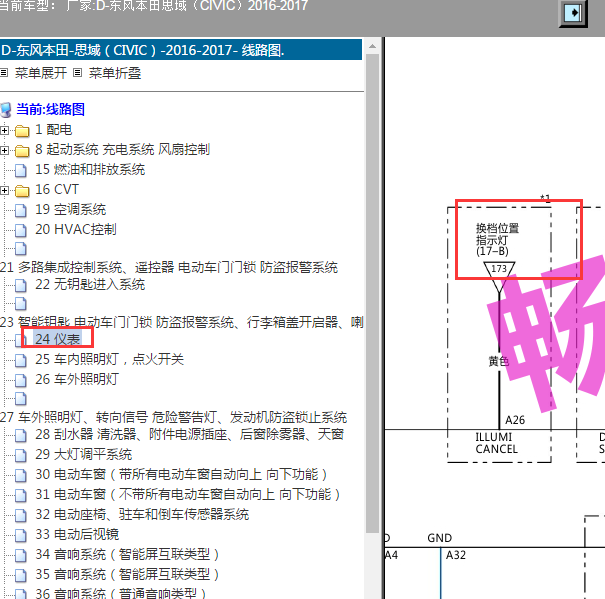Open 33 电动后视镜 diagram
This screenshot has height=599, width=605.
pyautogui.click(x=77, y=535)
